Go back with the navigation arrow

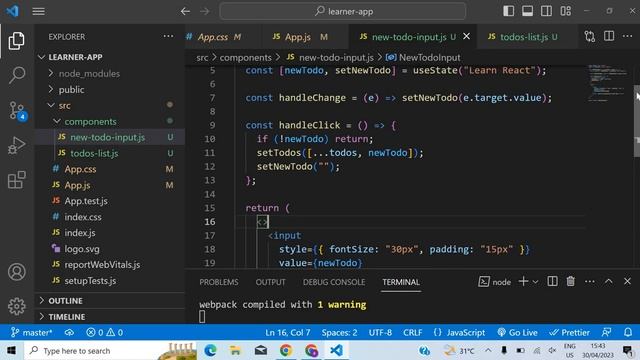(x=185, y=11)
